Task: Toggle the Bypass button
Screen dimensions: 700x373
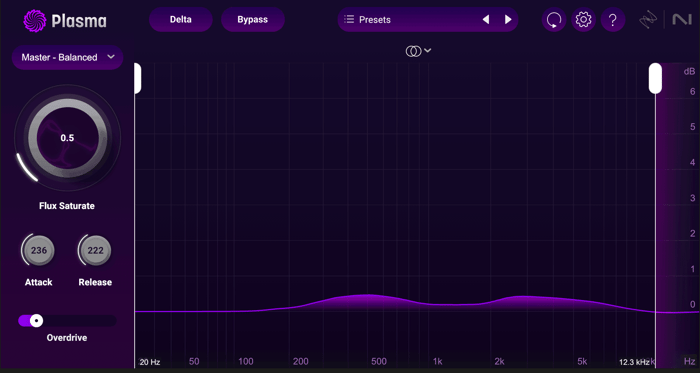Action: click(x=253, y=20)
